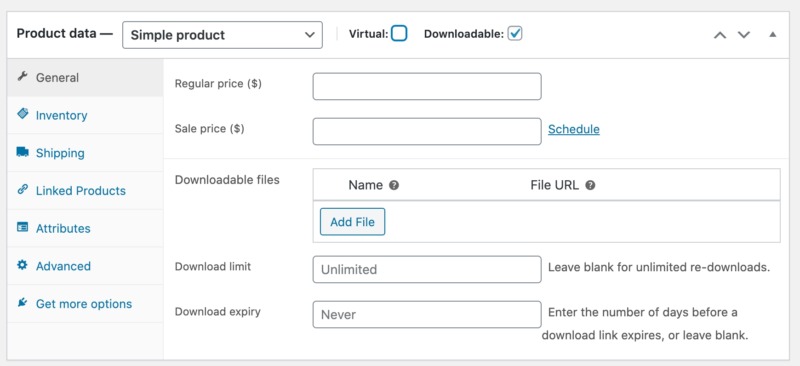
Task: Click the Advanced gear icon
Action: (22, 265)
